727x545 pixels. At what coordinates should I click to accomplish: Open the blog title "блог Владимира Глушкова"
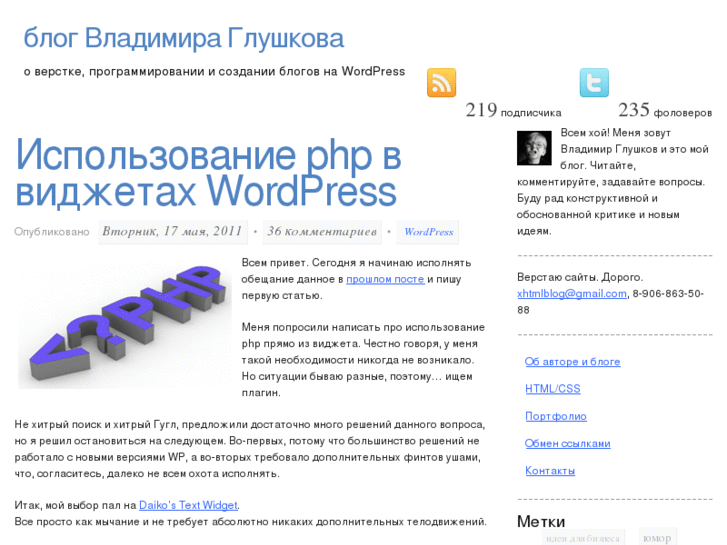[184, 38]
